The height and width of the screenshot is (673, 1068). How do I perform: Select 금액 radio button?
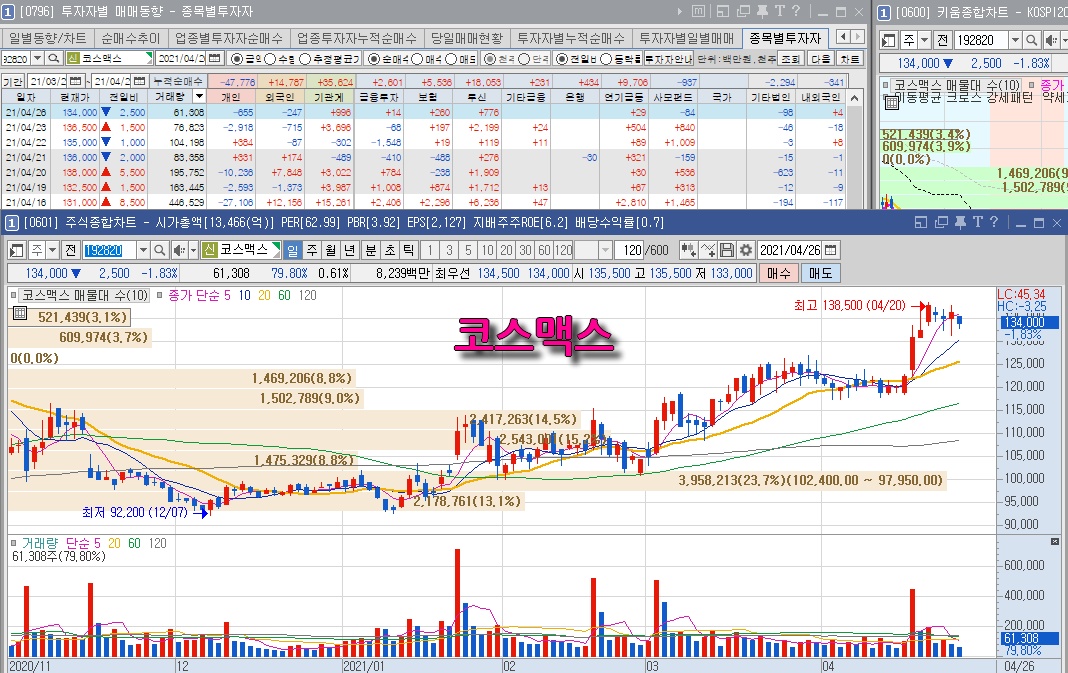pyautogui.click(x=236, y=59)
